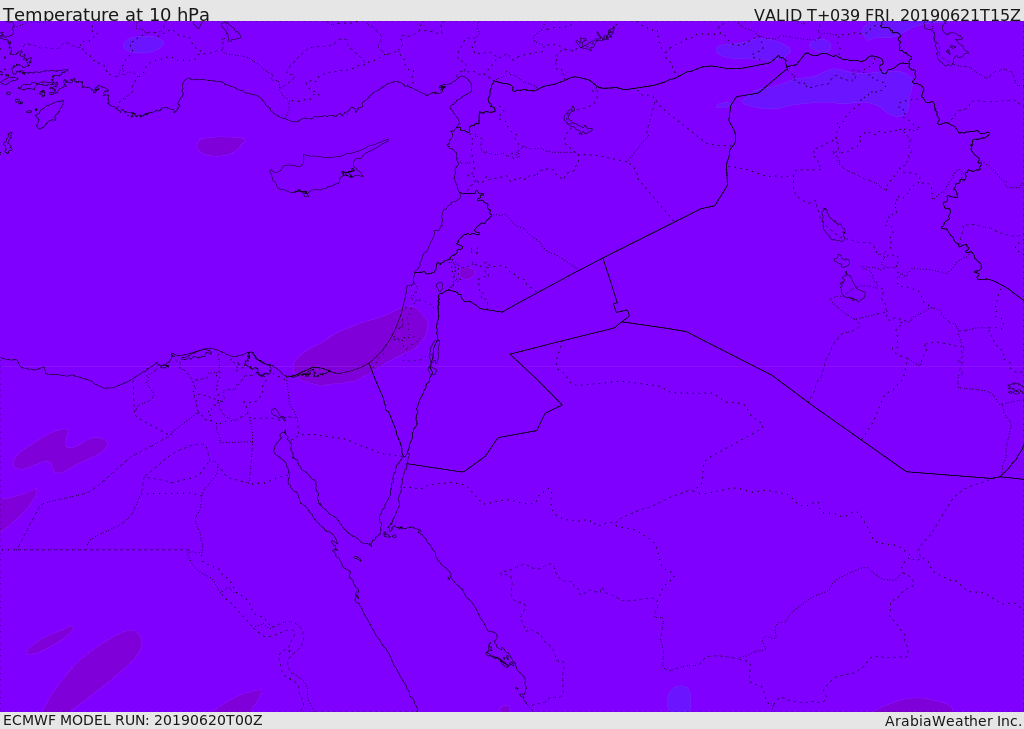Viewport: 1024px width, 729px height.
Task: Click the large light-blue patch in northeast
Action: [830, 91]
